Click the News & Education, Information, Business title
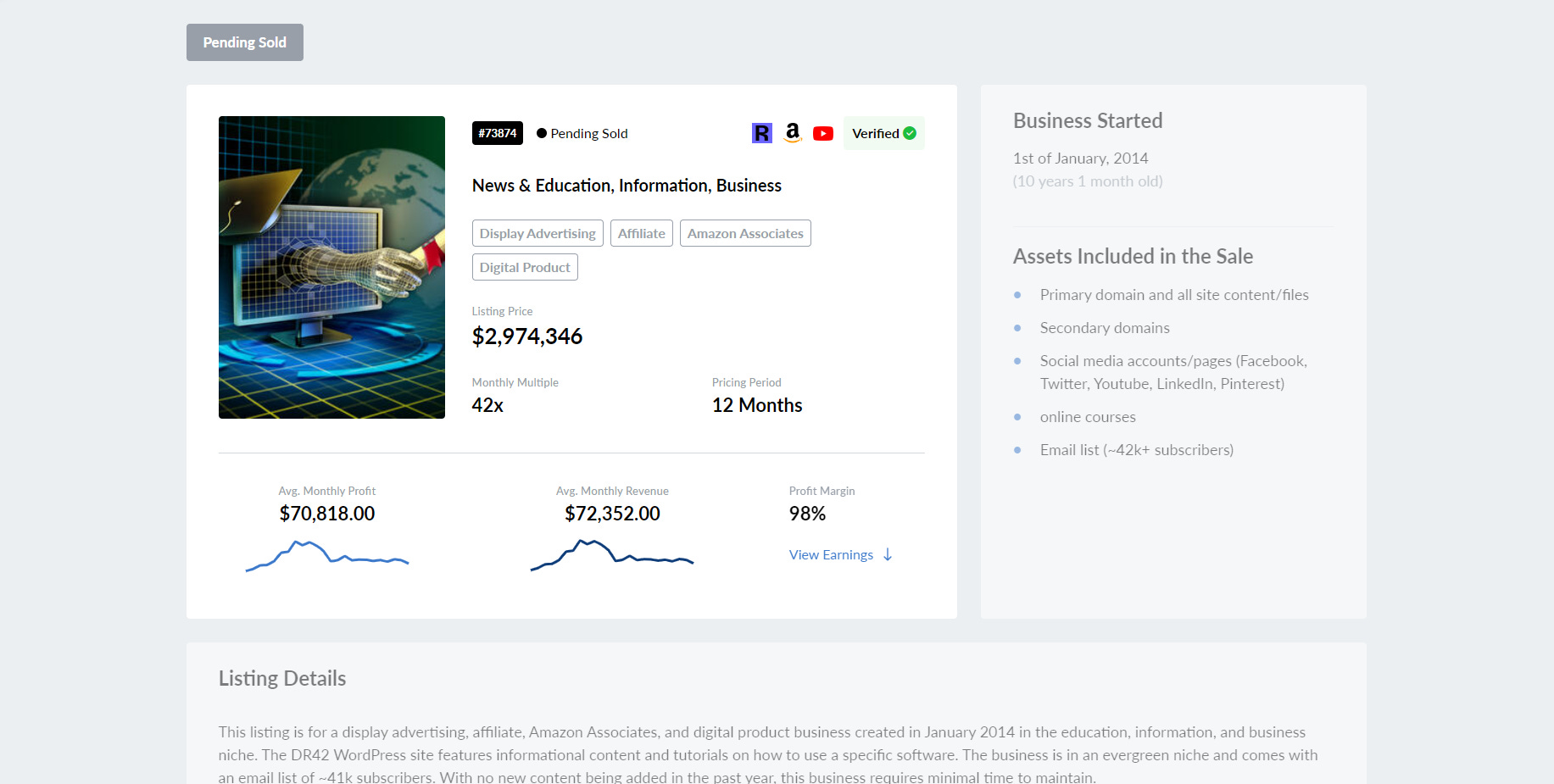Image resolution: width=1554 pixels, height=784 pixels. point(627,186)
